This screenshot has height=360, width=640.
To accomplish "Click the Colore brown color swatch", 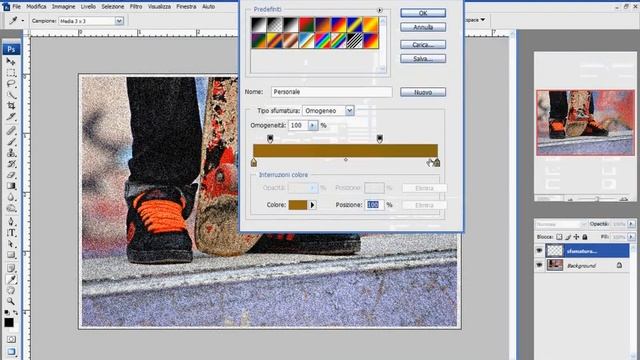I will (x=298, y=205).
